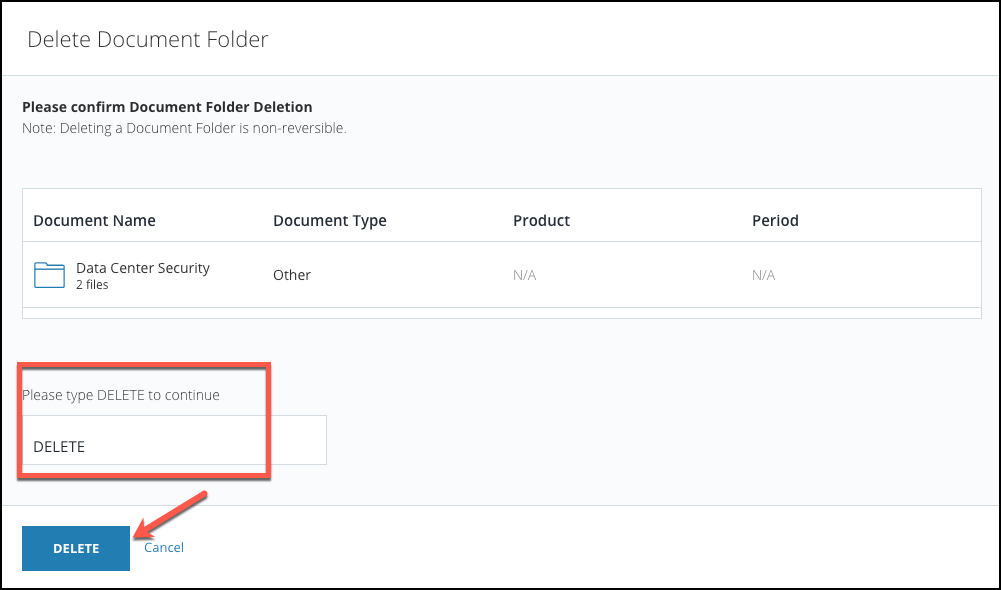Click the 'Delete Document Folder' dialog title
The height and width of the screenshot is (590, 1001).
coord(147,39)
